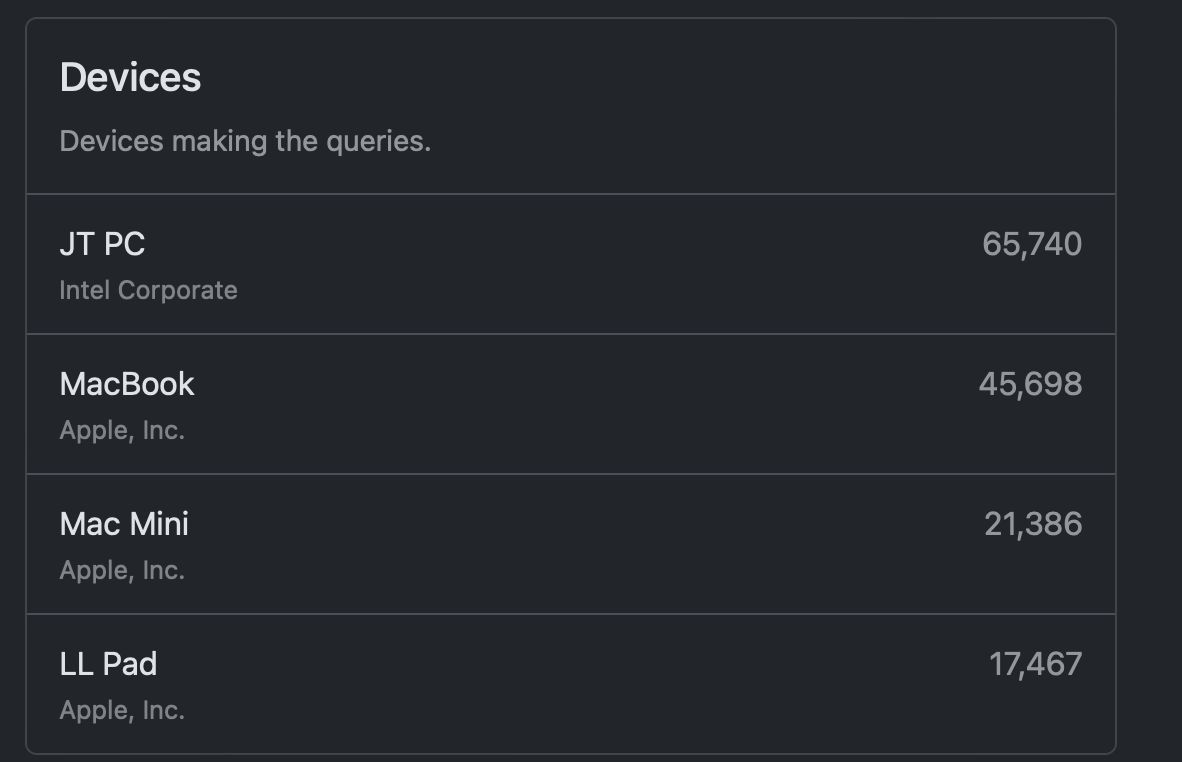Select the device row with most queries
Viewport: 1182px width, 762px height.
(570, 265)
